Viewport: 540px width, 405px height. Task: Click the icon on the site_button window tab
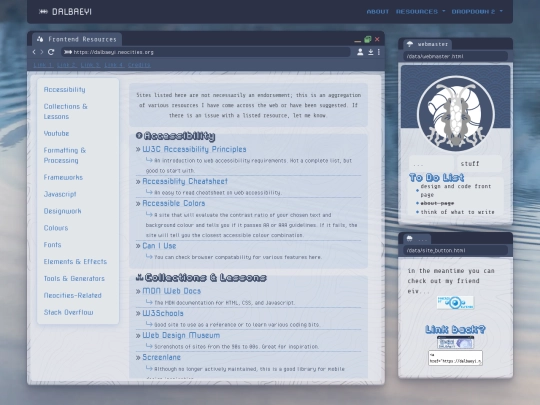pos(409,238)
